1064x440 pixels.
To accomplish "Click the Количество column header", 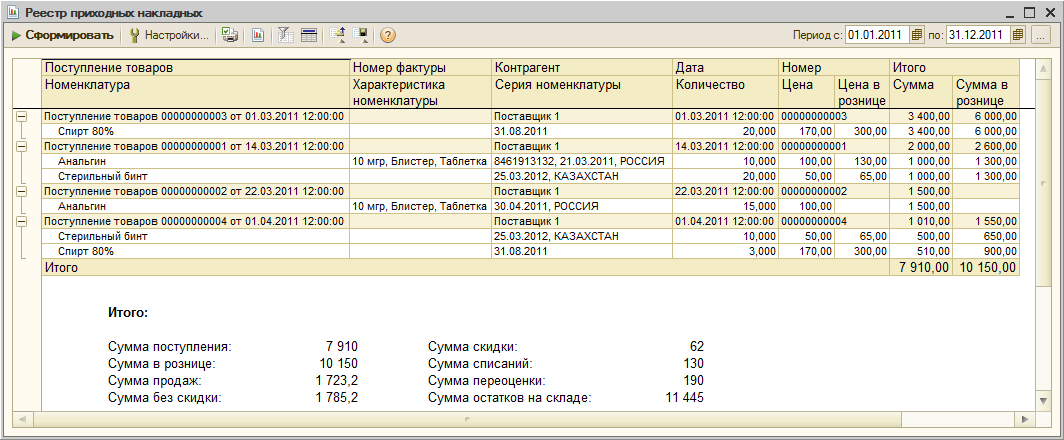I will pyautogui.click(x=725, y=92).
